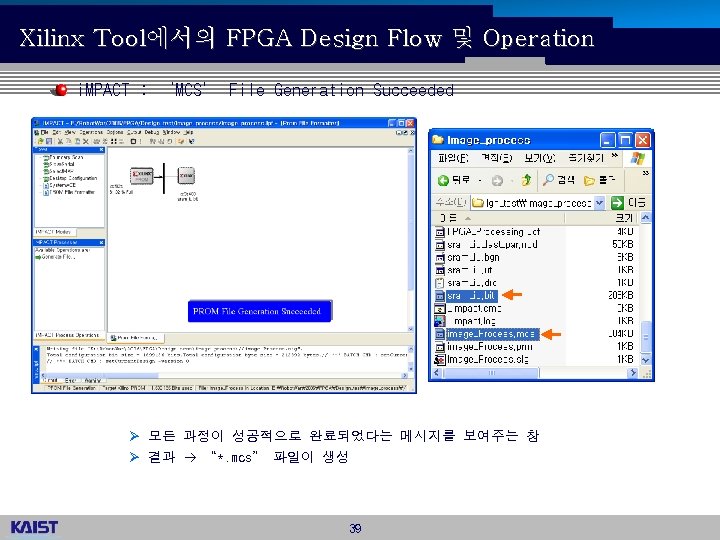Open the Explorer address bar dropdown
Image resolution: width=720 pixels, height=540 pixels.
(x=599, y=202)
